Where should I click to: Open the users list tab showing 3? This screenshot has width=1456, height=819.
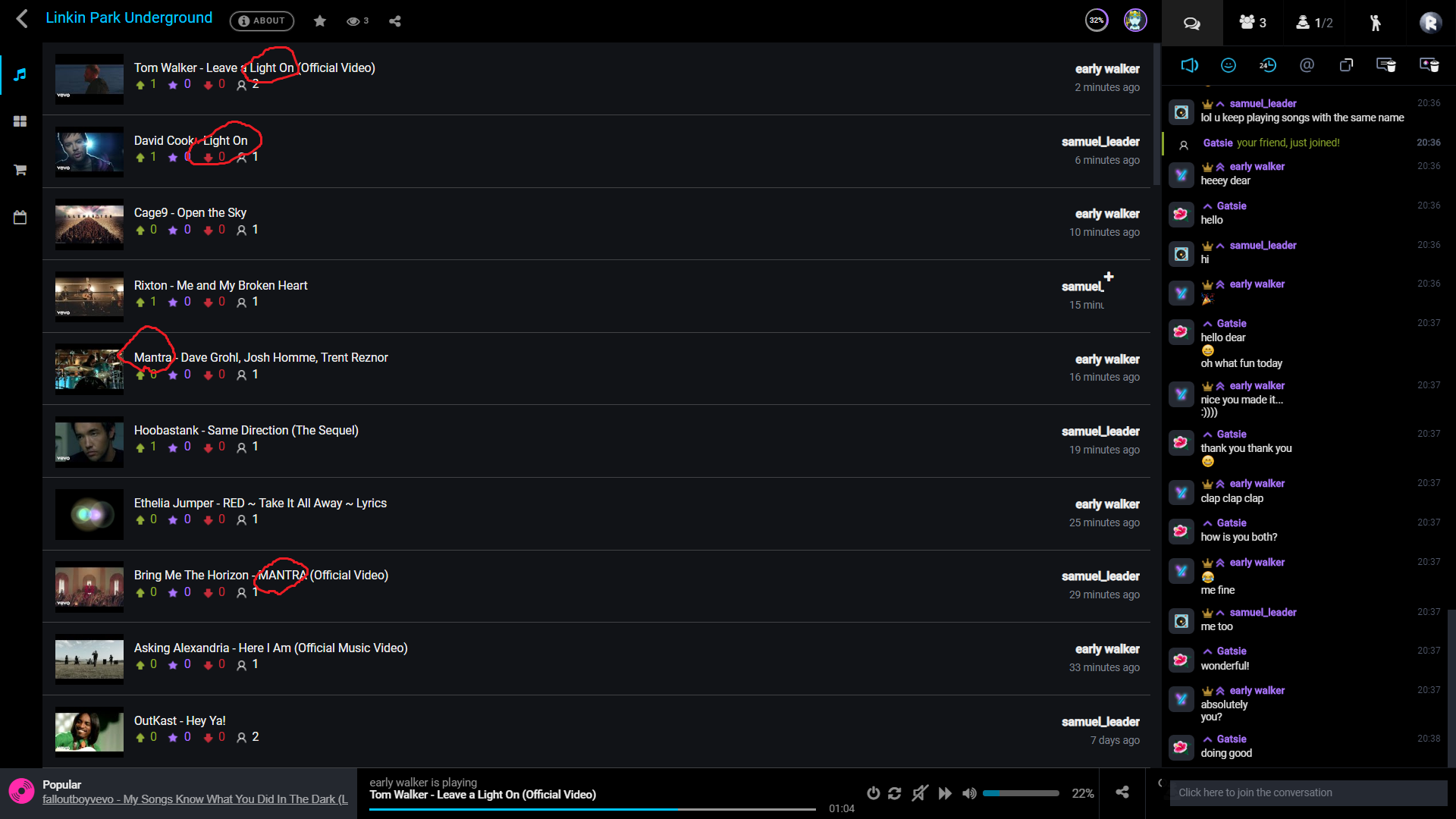point(1253,23)
